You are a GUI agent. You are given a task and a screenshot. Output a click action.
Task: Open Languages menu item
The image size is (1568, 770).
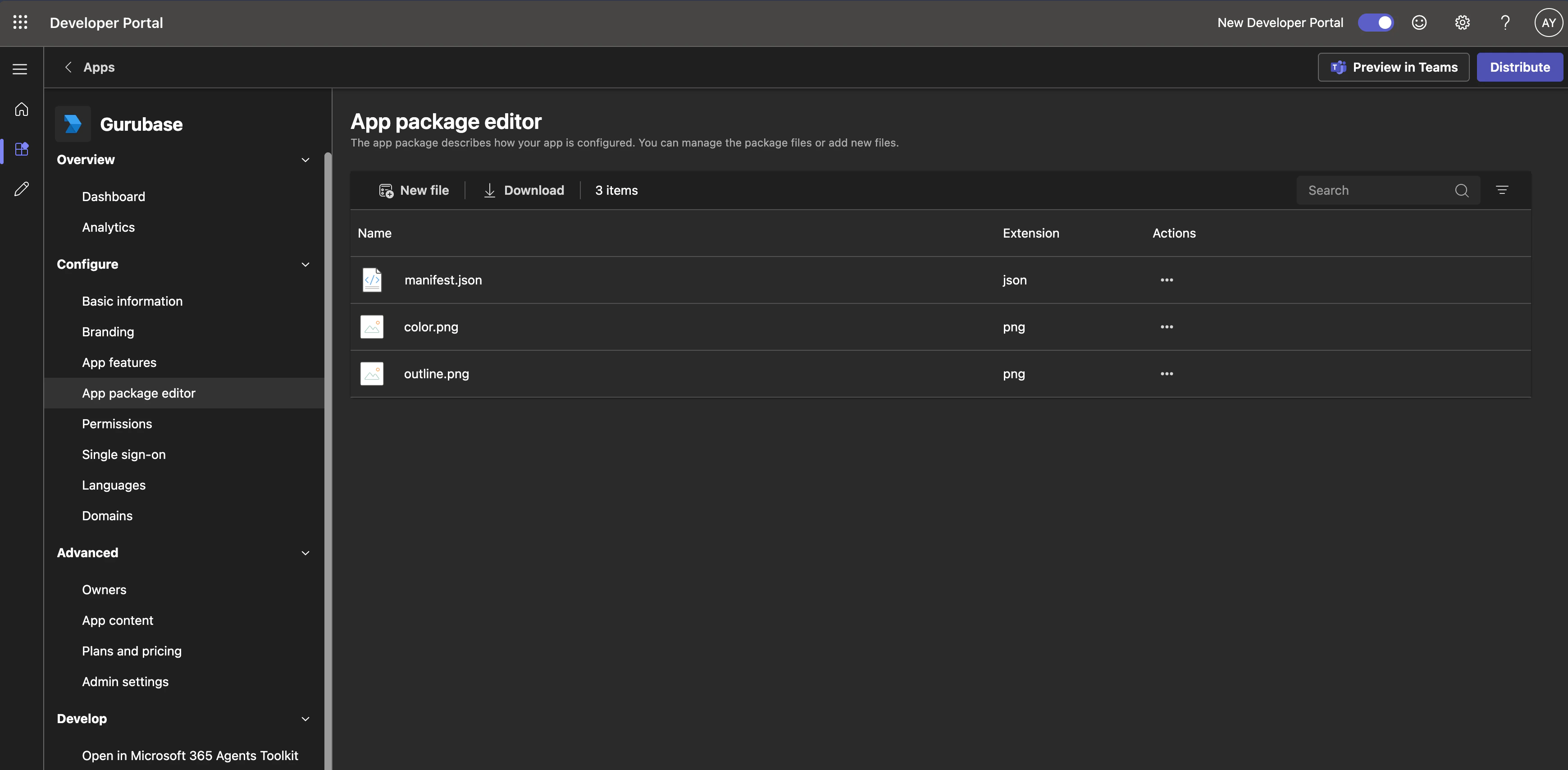[x=184, y=485]
